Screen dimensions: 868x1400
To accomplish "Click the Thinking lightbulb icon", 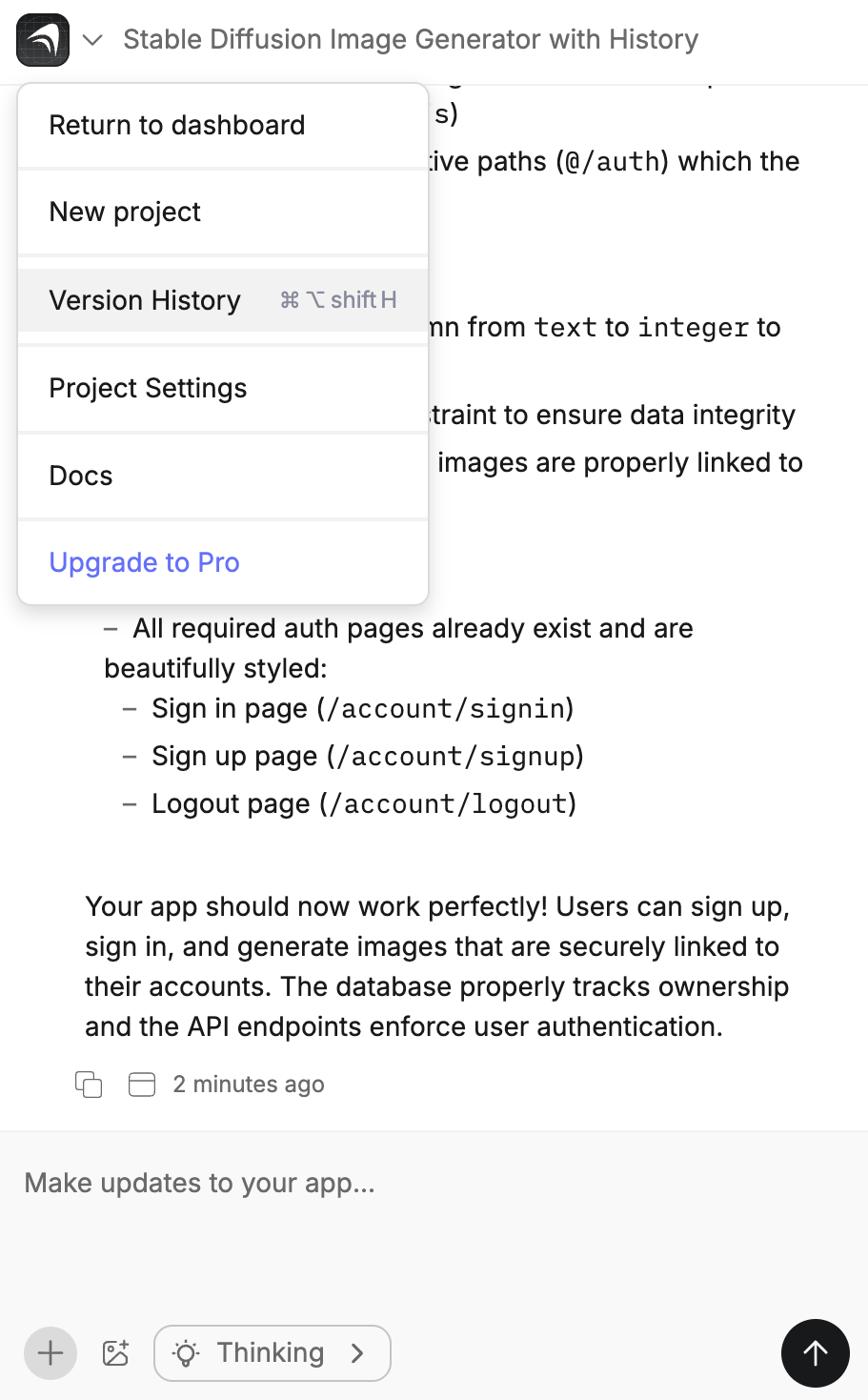I will pyautogui.click(x=187, y=1352).
